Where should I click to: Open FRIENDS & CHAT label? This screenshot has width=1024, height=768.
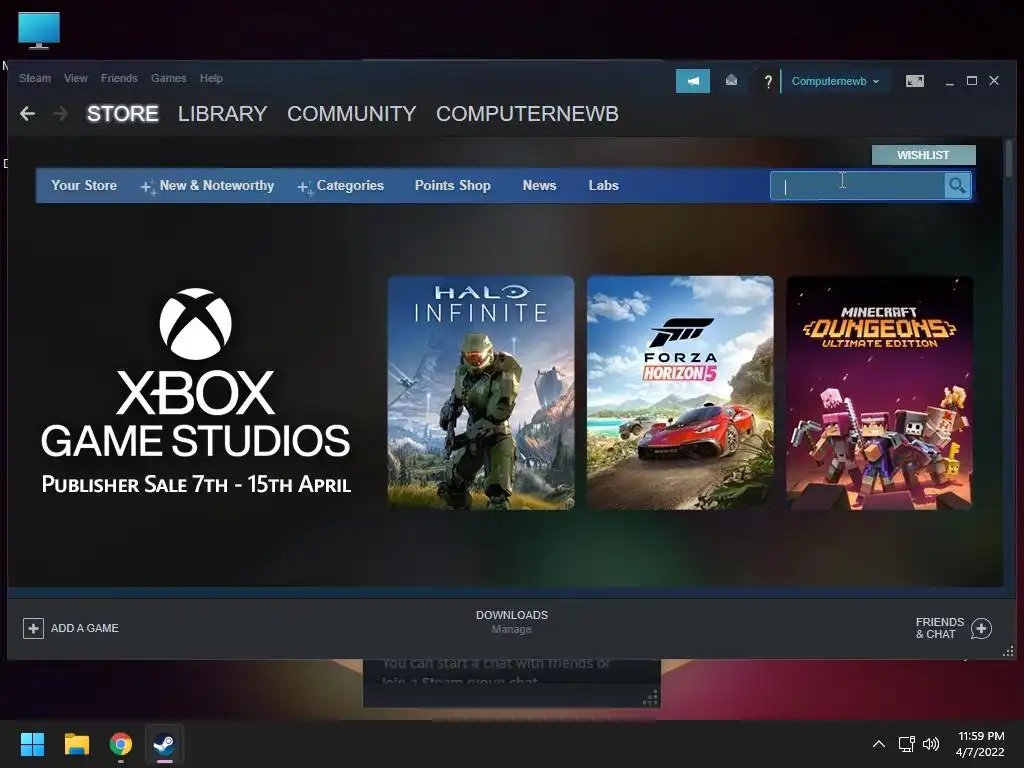[940, 628]
